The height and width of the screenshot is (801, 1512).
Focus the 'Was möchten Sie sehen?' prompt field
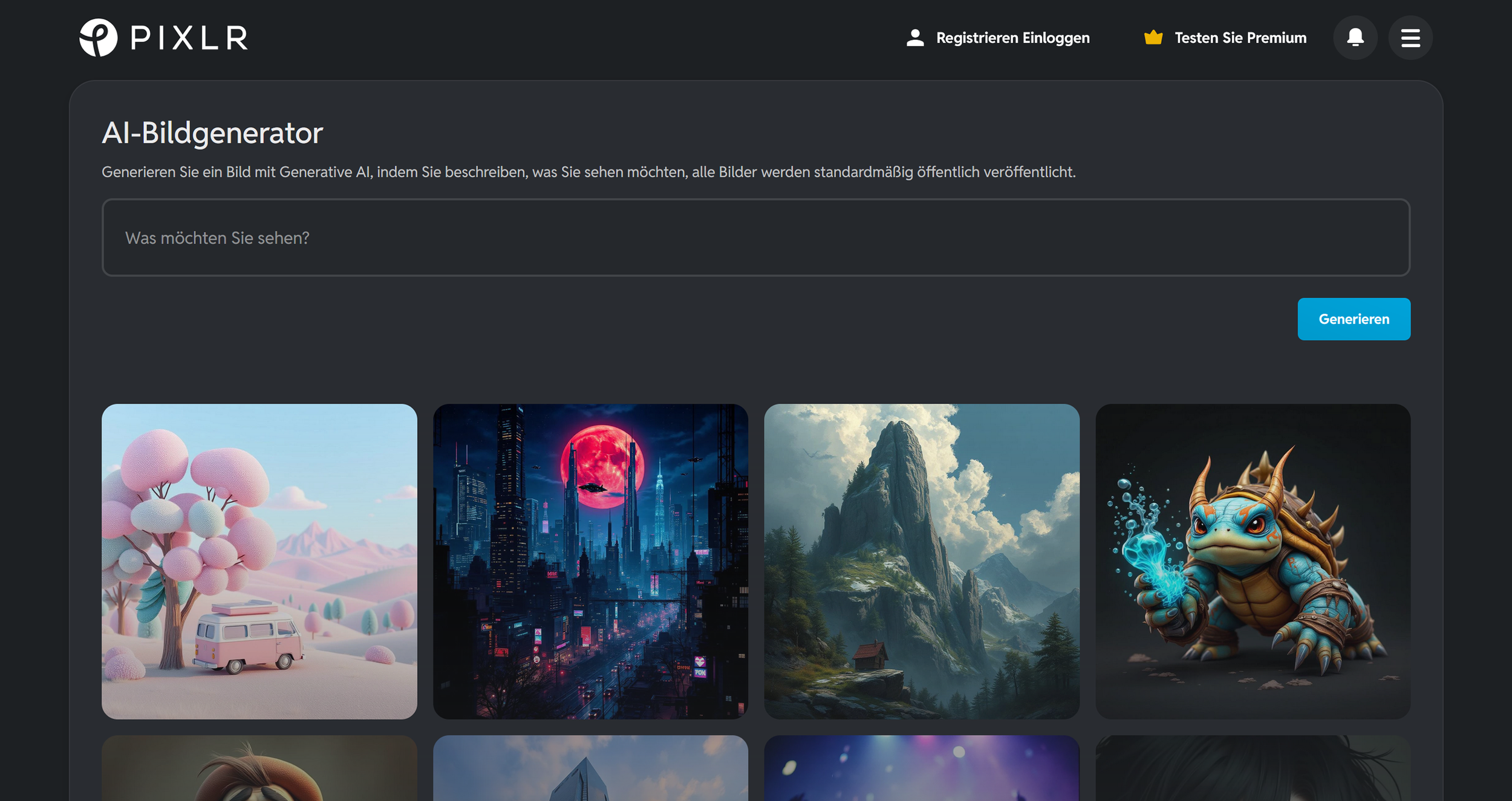pos(756,238)
